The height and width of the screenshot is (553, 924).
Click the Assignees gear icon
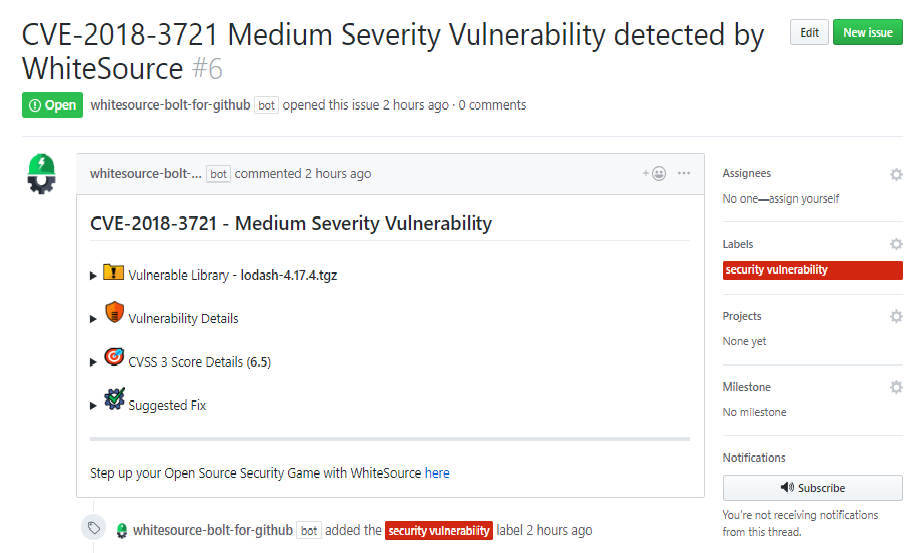pos(896,174)
